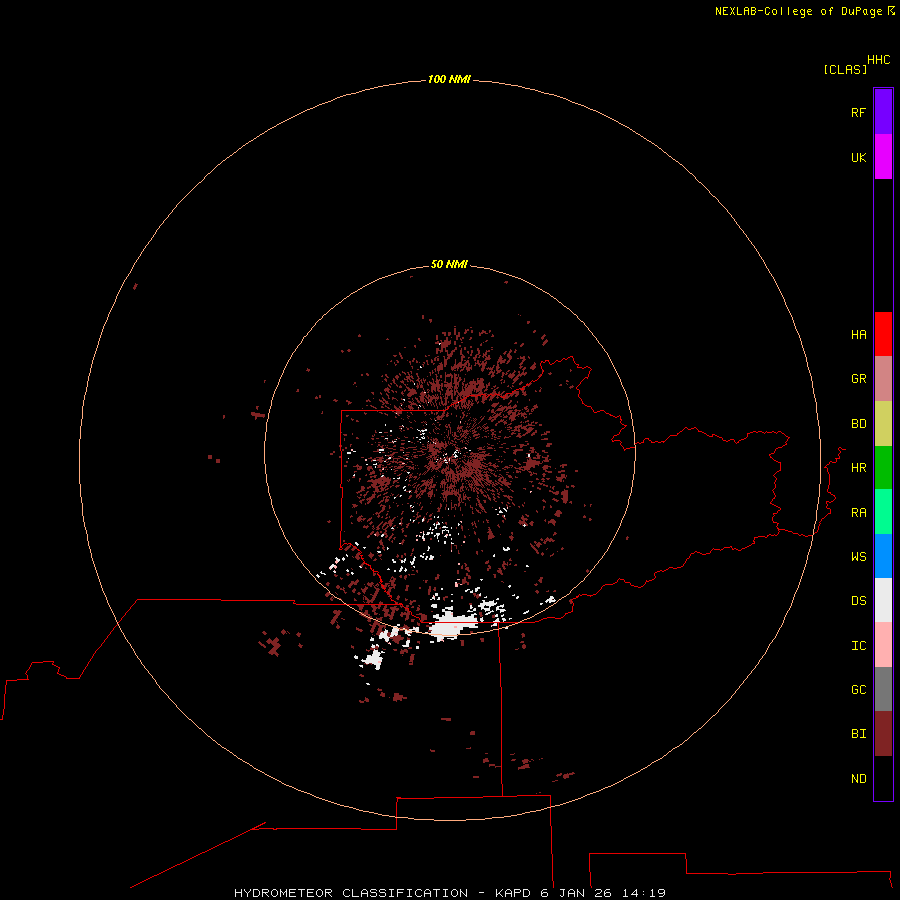Screen dimensions: 900x900
Task: Click the HR green color swatch
Action: point(883,468)
